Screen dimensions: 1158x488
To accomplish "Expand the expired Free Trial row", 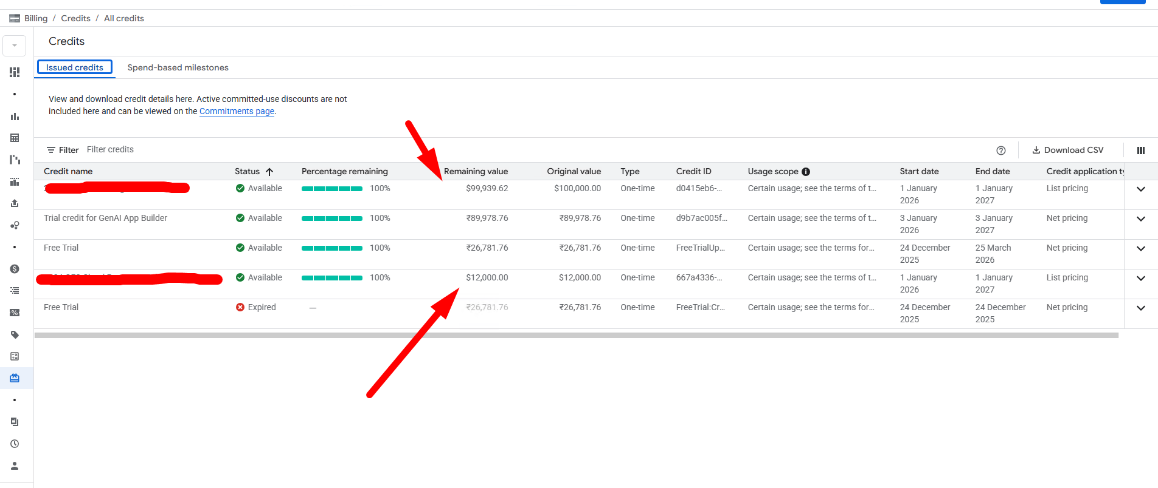I will 1140,308.
